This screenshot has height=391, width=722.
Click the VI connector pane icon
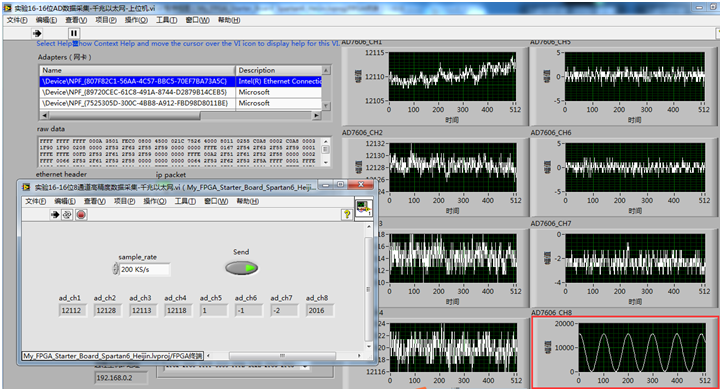point(363,207)
